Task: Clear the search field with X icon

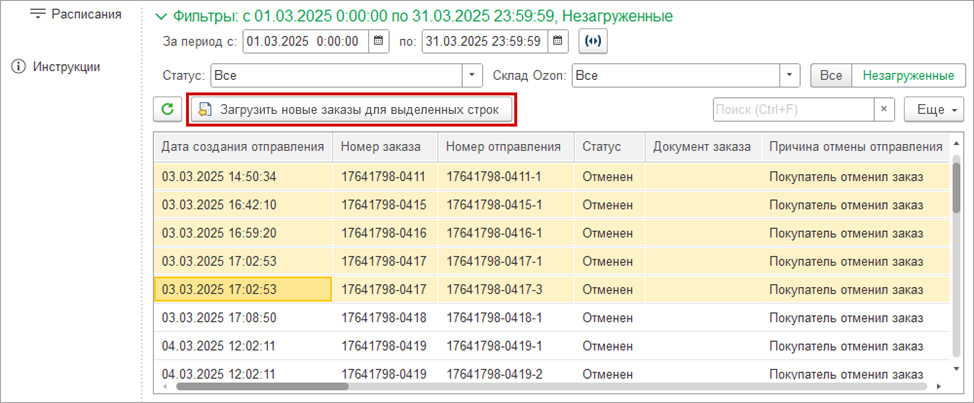Action: tap(884, 109)
